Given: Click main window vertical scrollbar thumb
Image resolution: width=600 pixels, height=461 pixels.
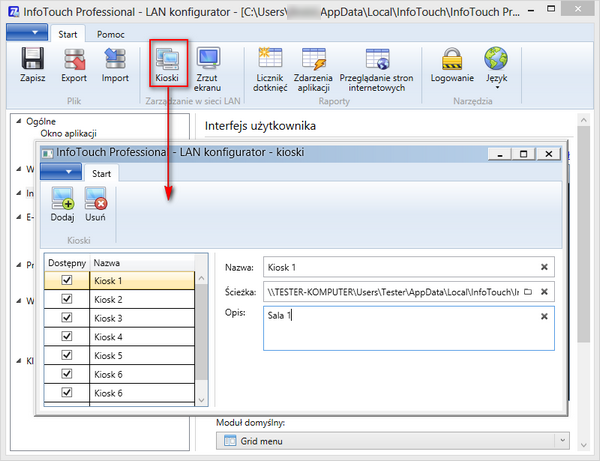Looking at the screenshot, I should [x=584, y=234].
